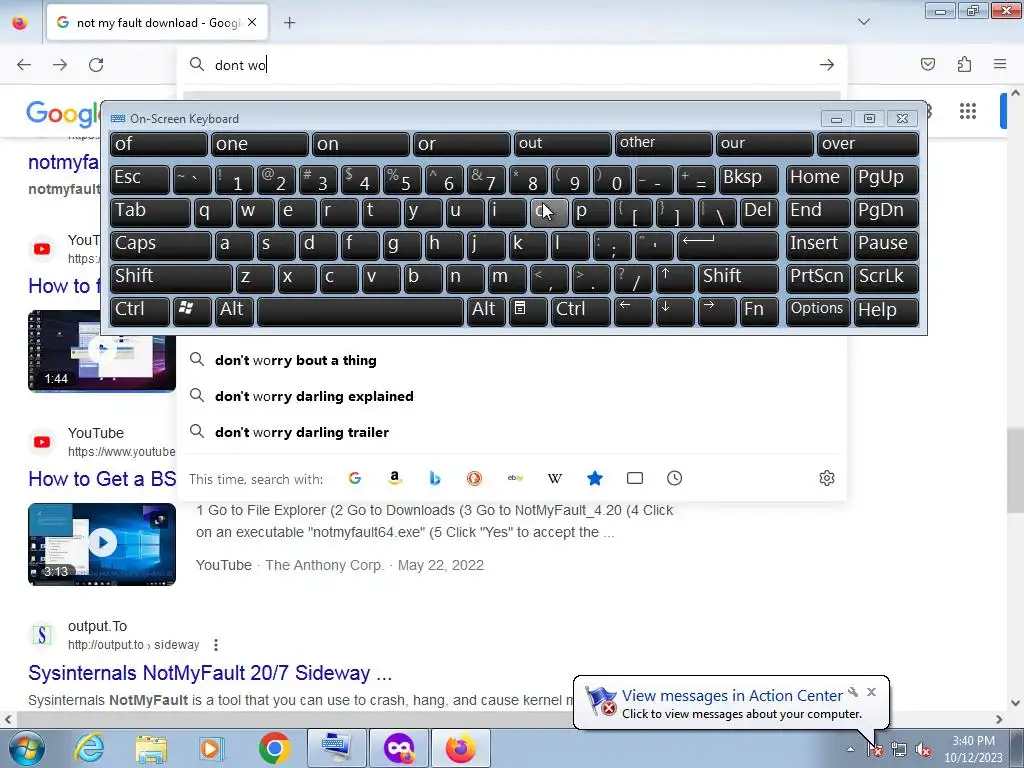Open Windows Start menu
Viewport: 1024px width, 768px height.
[26, 748]
